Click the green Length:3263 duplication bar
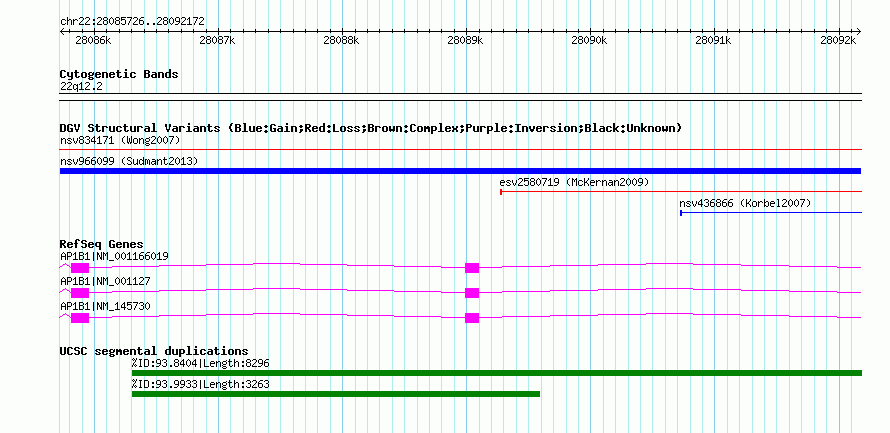Viewport: 890px width, 433px height. [335, 394]
